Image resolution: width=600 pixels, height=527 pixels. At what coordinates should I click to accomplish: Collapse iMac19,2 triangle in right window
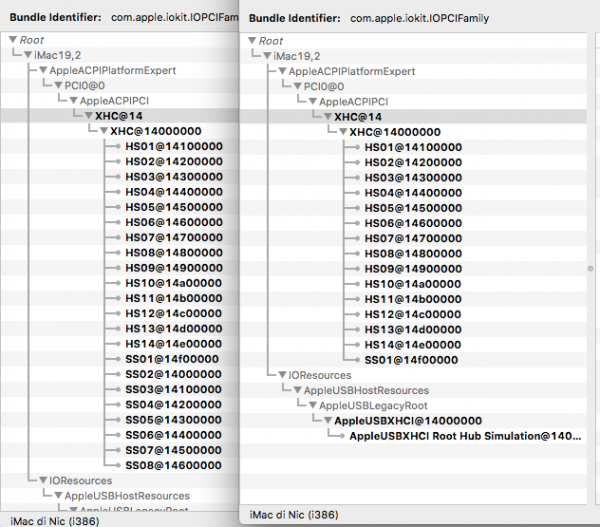267,56
